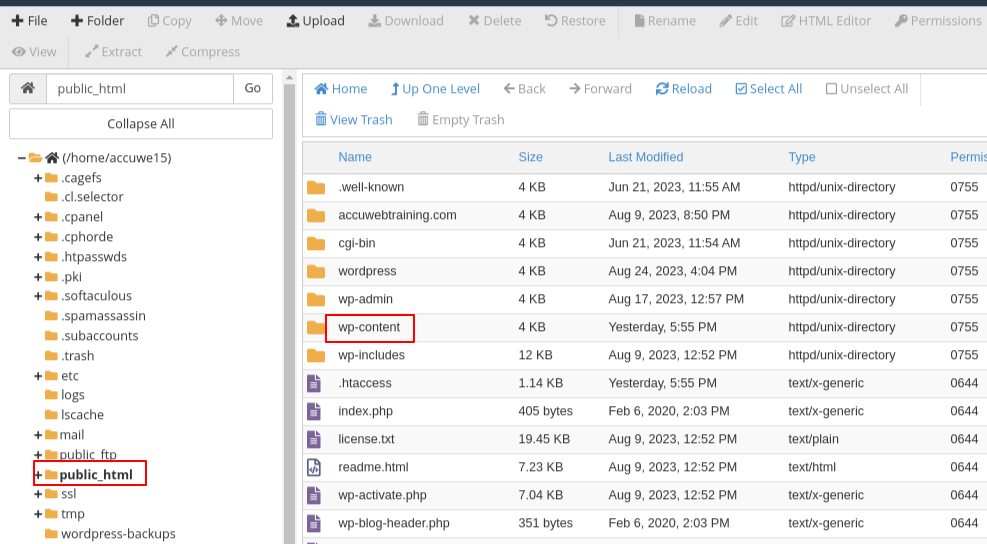Expand the .cphorde tree folder
This screenshot has height=544, width=987.
pos(38,237)
